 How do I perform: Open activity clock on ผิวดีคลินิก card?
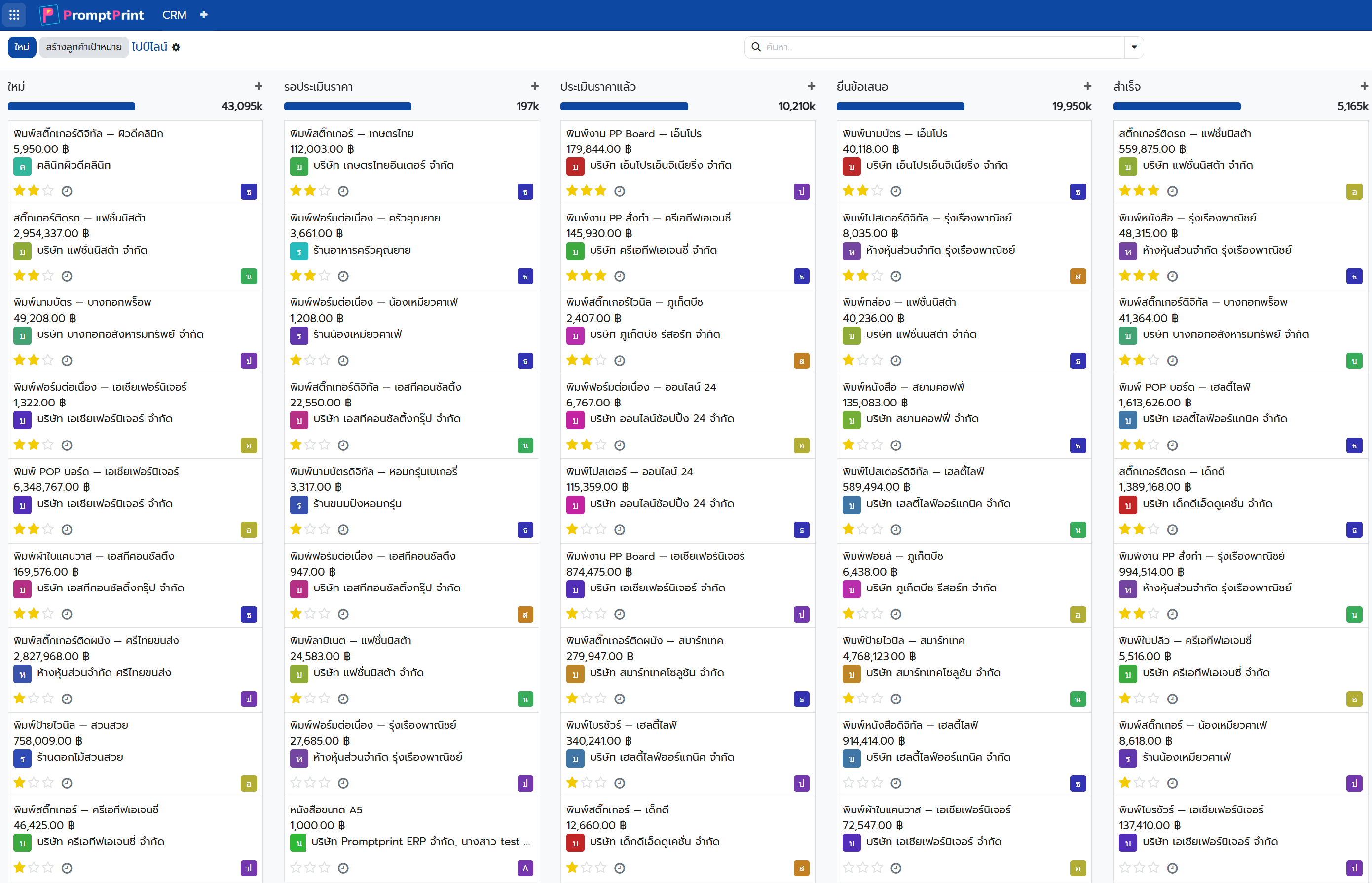pos(67,191)
